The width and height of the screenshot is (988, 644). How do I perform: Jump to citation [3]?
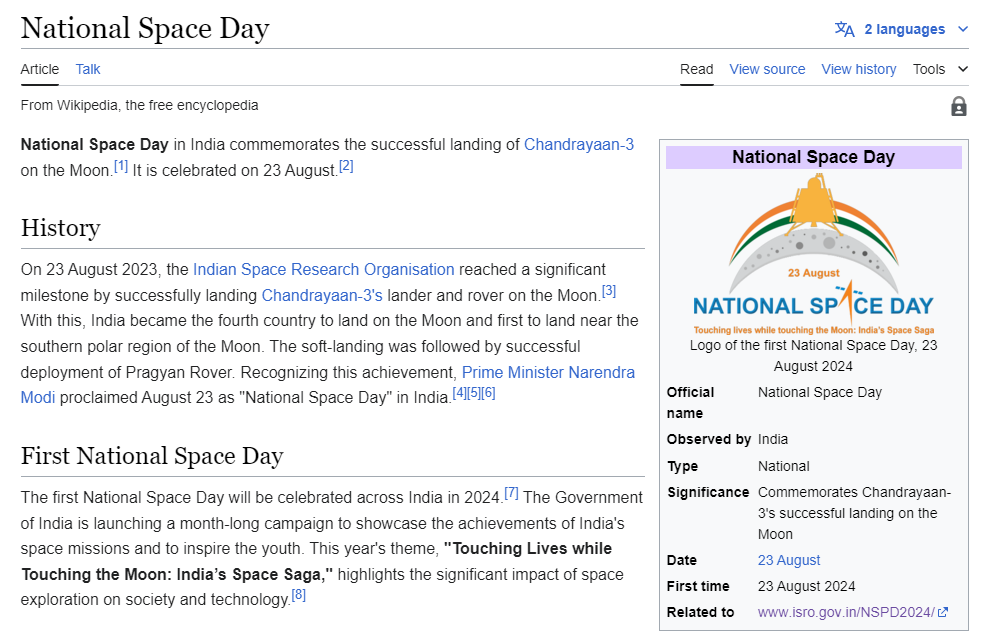(x=609, y=291)
